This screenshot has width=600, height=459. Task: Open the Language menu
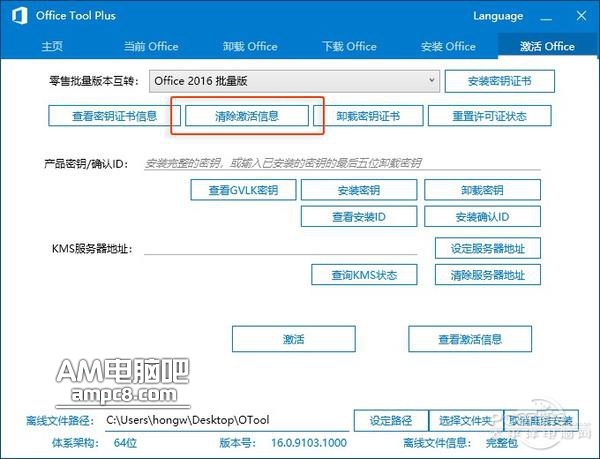coord(498,16)
